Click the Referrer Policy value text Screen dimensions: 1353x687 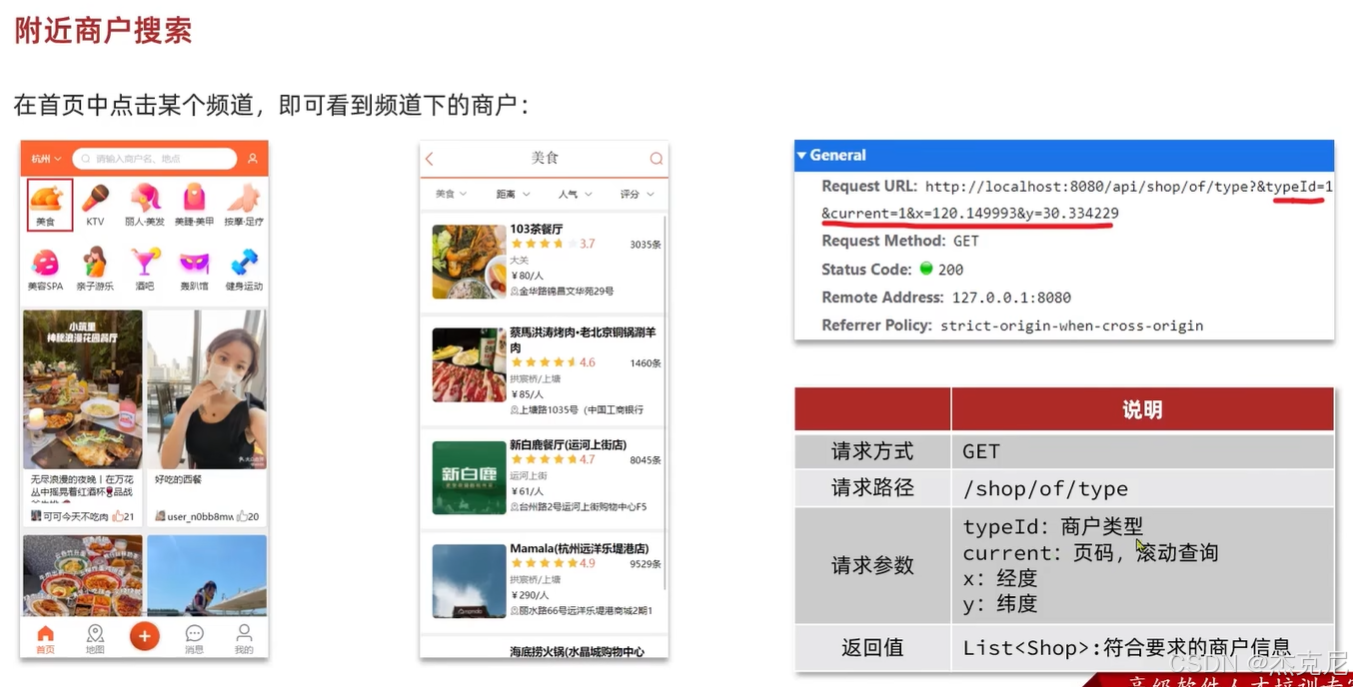coord(1071,325)
